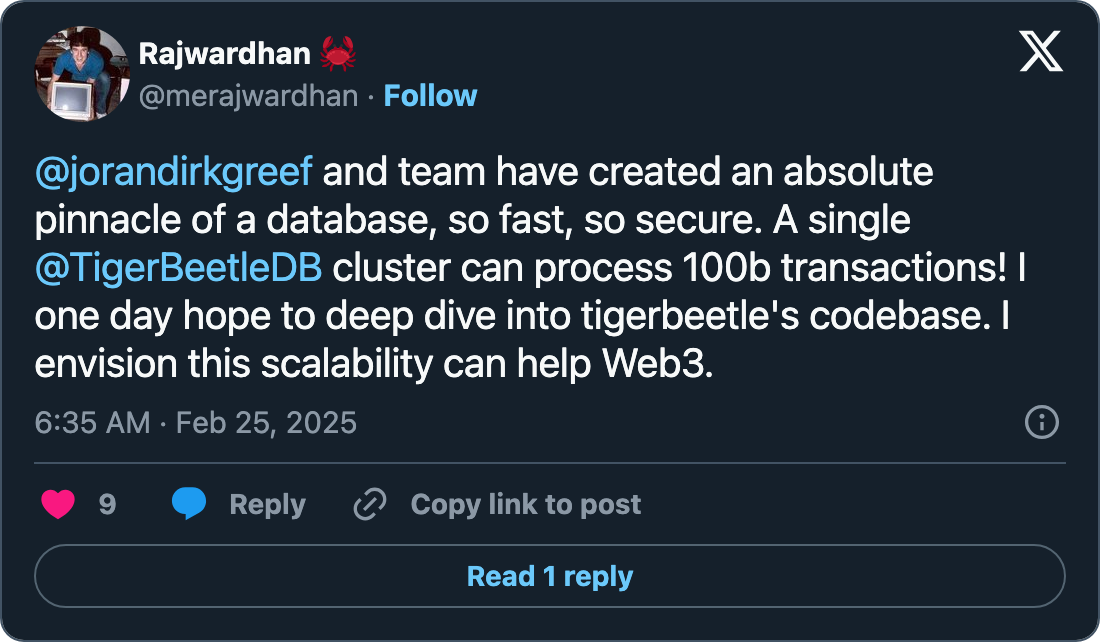
Task: Click Copy link to post text
Action: tap(525, 504)
